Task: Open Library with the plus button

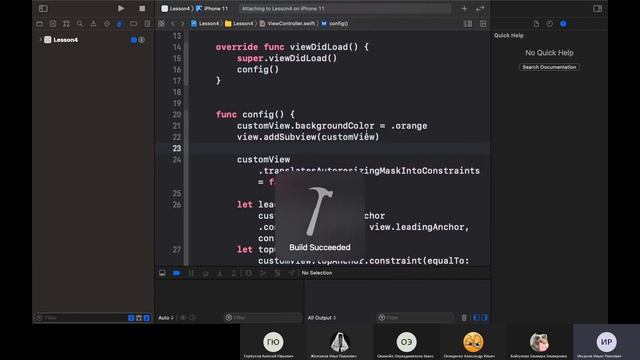Action: [x=464, y=8]
